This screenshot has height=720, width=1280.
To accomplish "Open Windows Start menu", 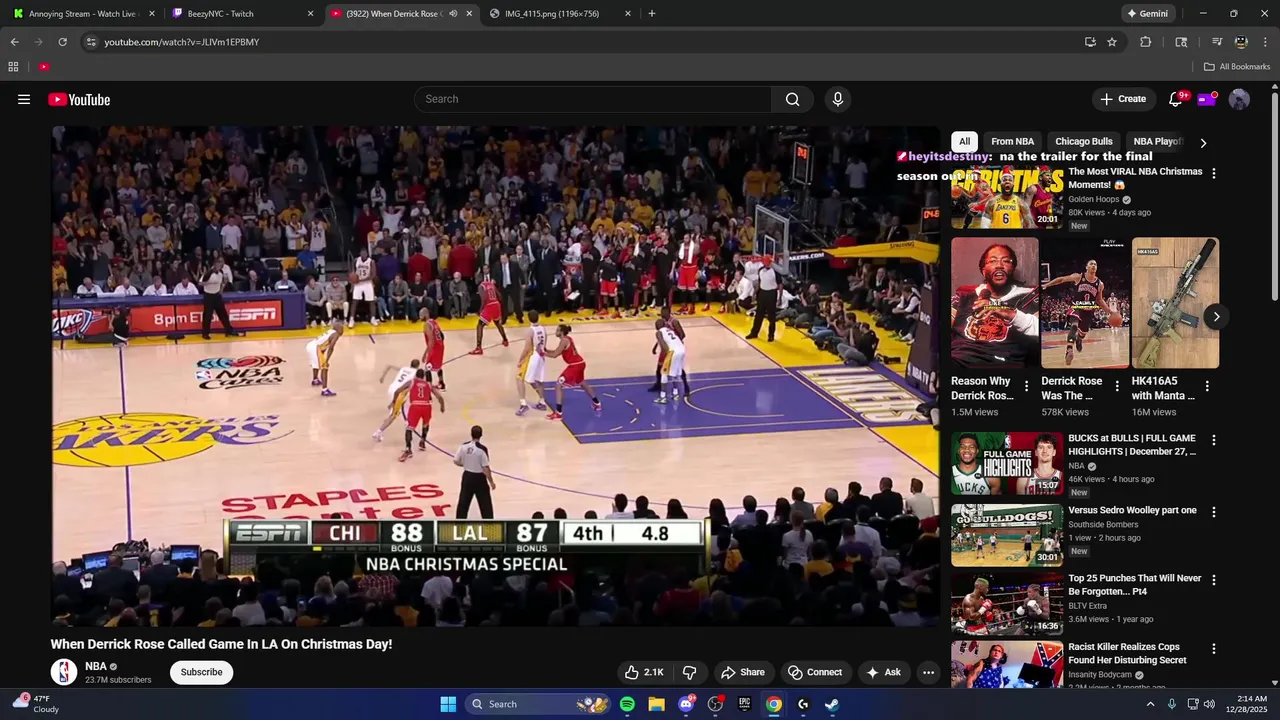I will click(x=448, y=704).
